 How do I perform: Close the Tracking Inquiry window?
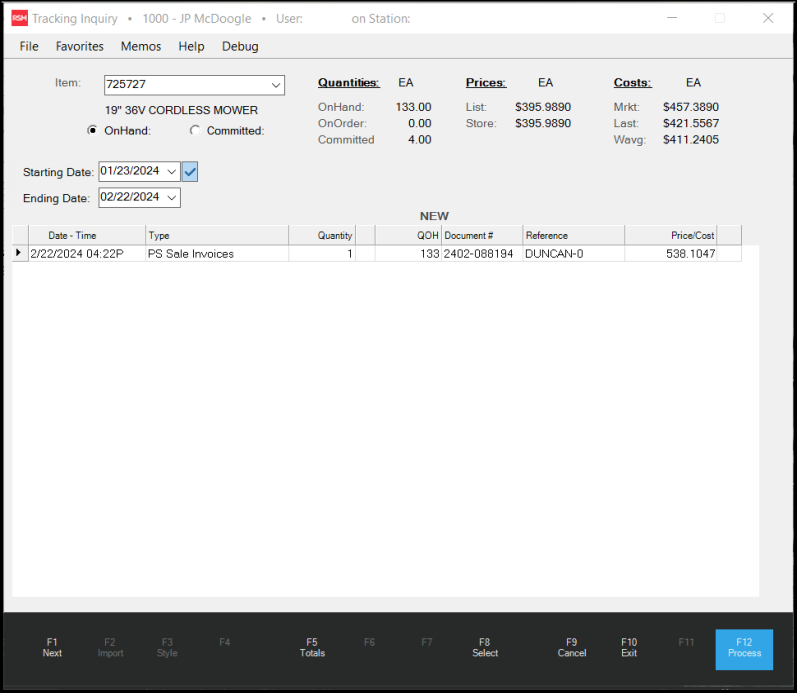tap(768, 18)
